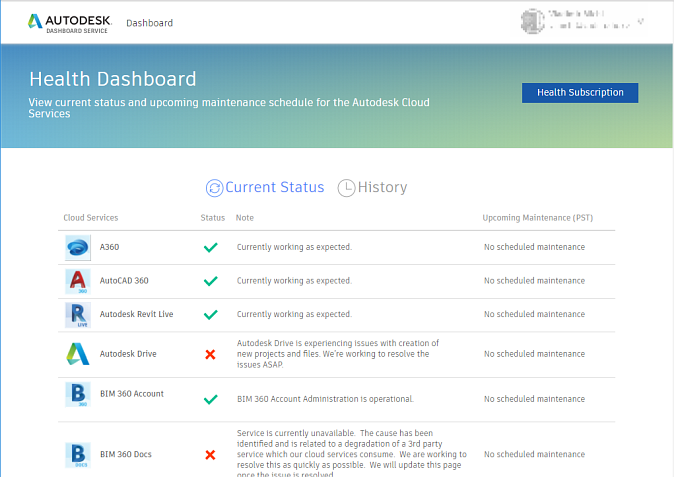Viewport: 674px width, 477px height.
Task: Click the Health Subscription button
Action: [580, 93]
